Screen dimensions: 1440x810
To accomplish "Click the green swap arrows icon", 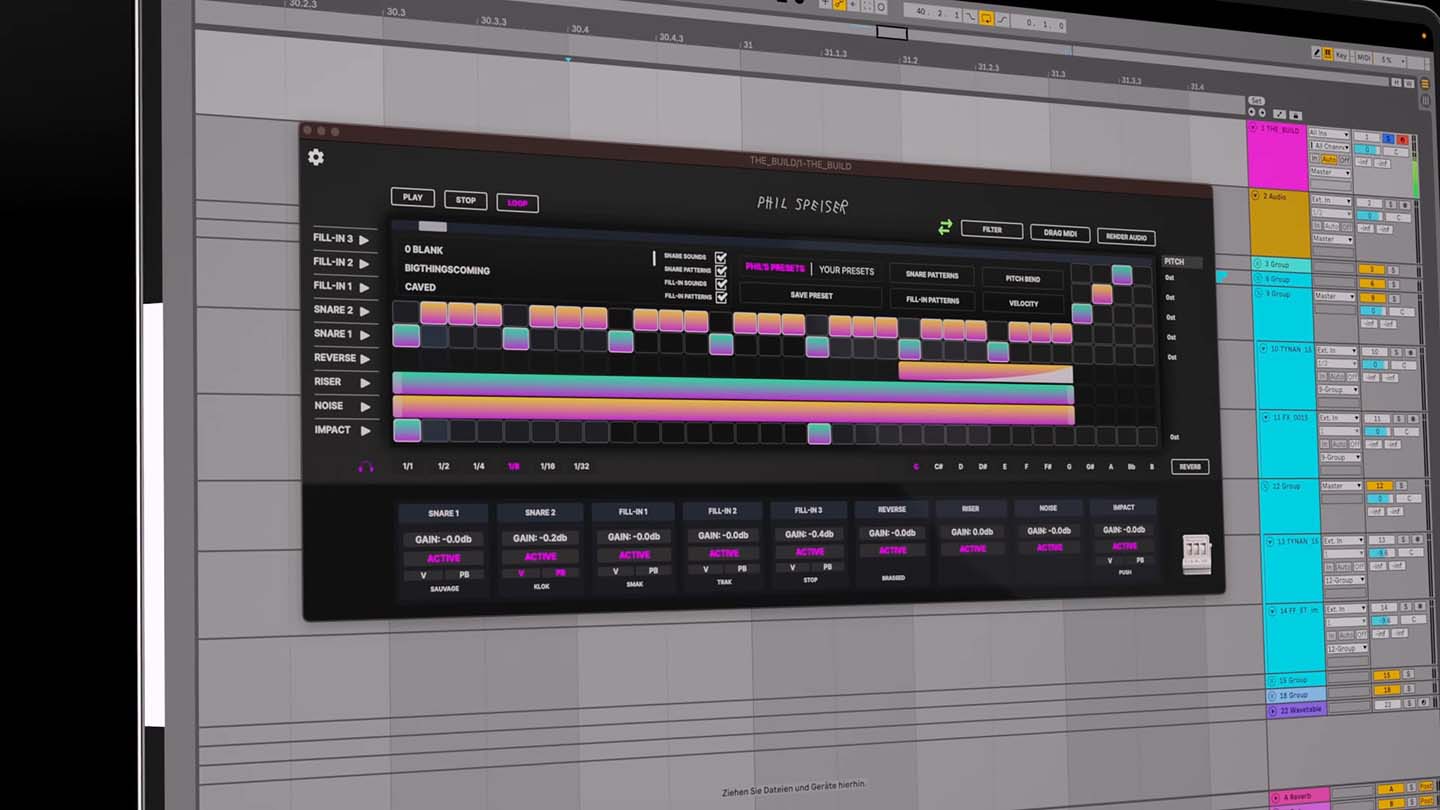I will (945, 228).
